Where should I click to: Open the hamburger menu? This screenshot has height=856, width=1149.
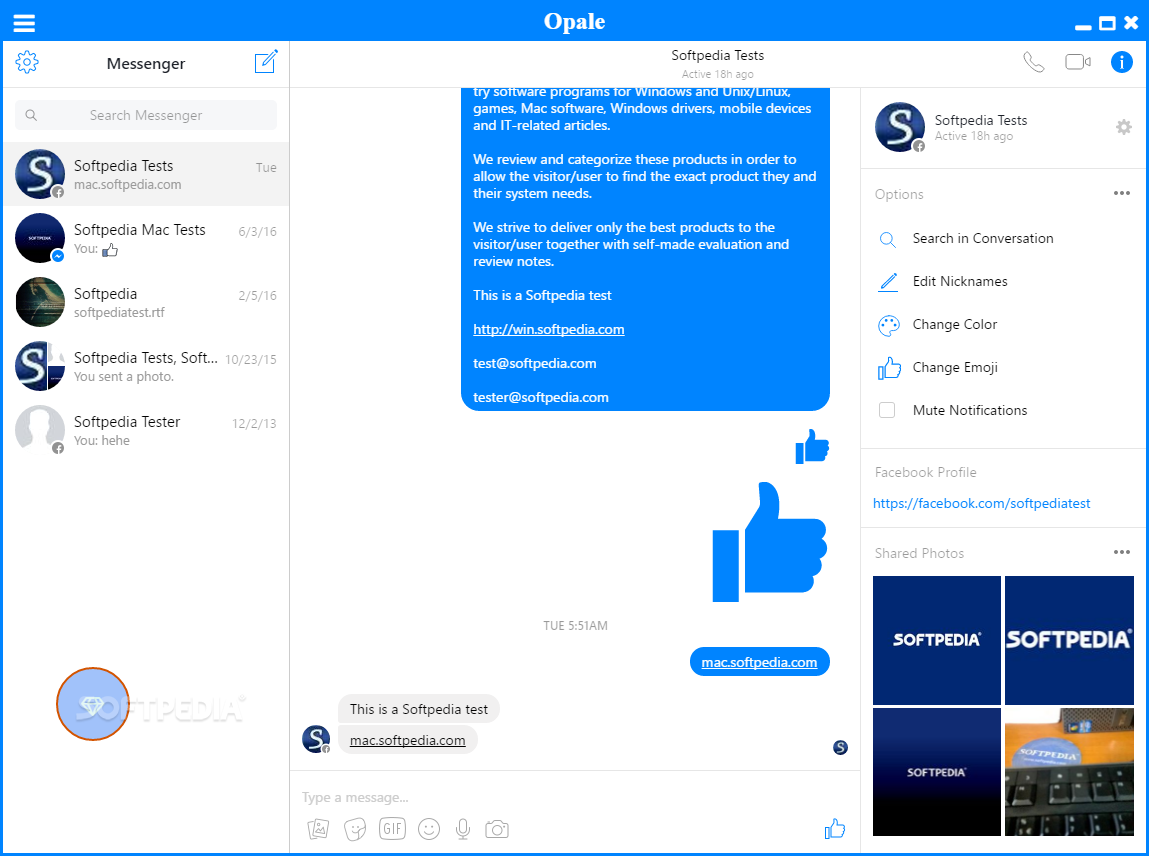point(24,23)
